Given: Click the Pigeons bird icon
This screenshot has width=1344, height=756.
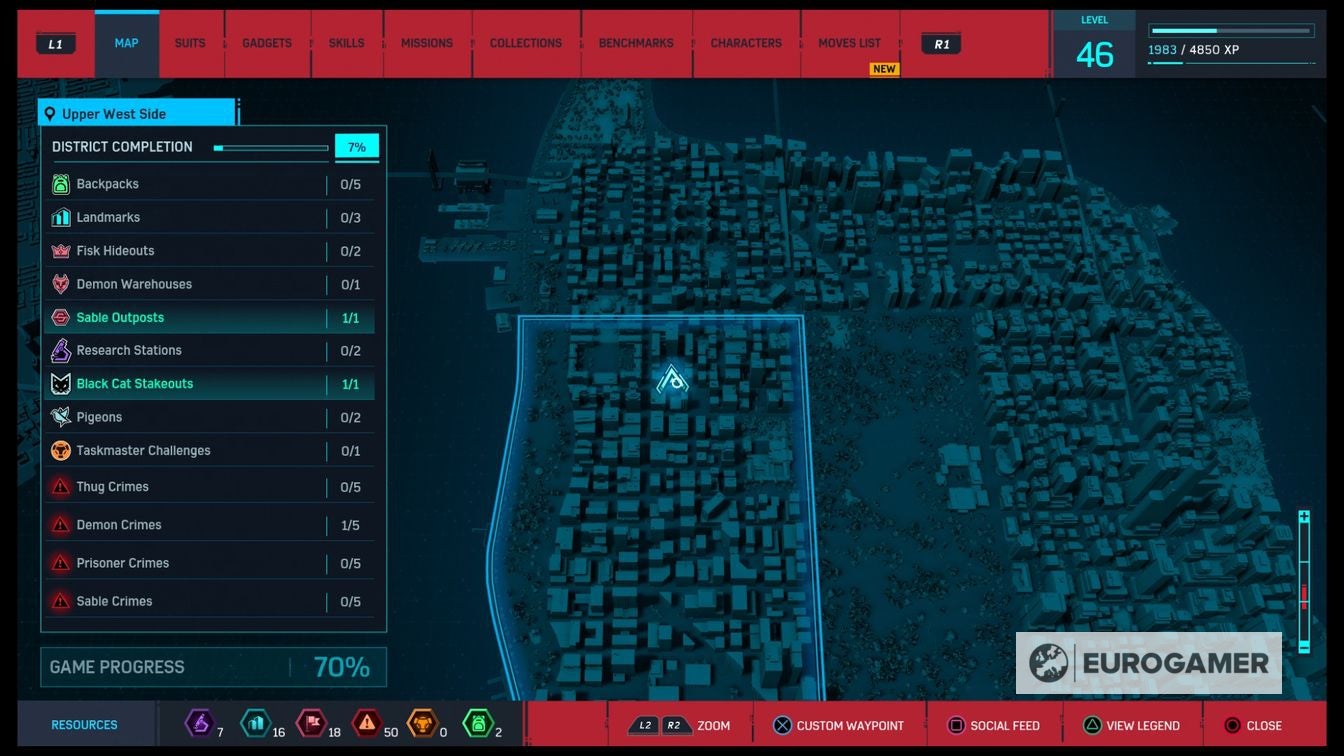Looking at the screenshot, I should coord(61,417).
